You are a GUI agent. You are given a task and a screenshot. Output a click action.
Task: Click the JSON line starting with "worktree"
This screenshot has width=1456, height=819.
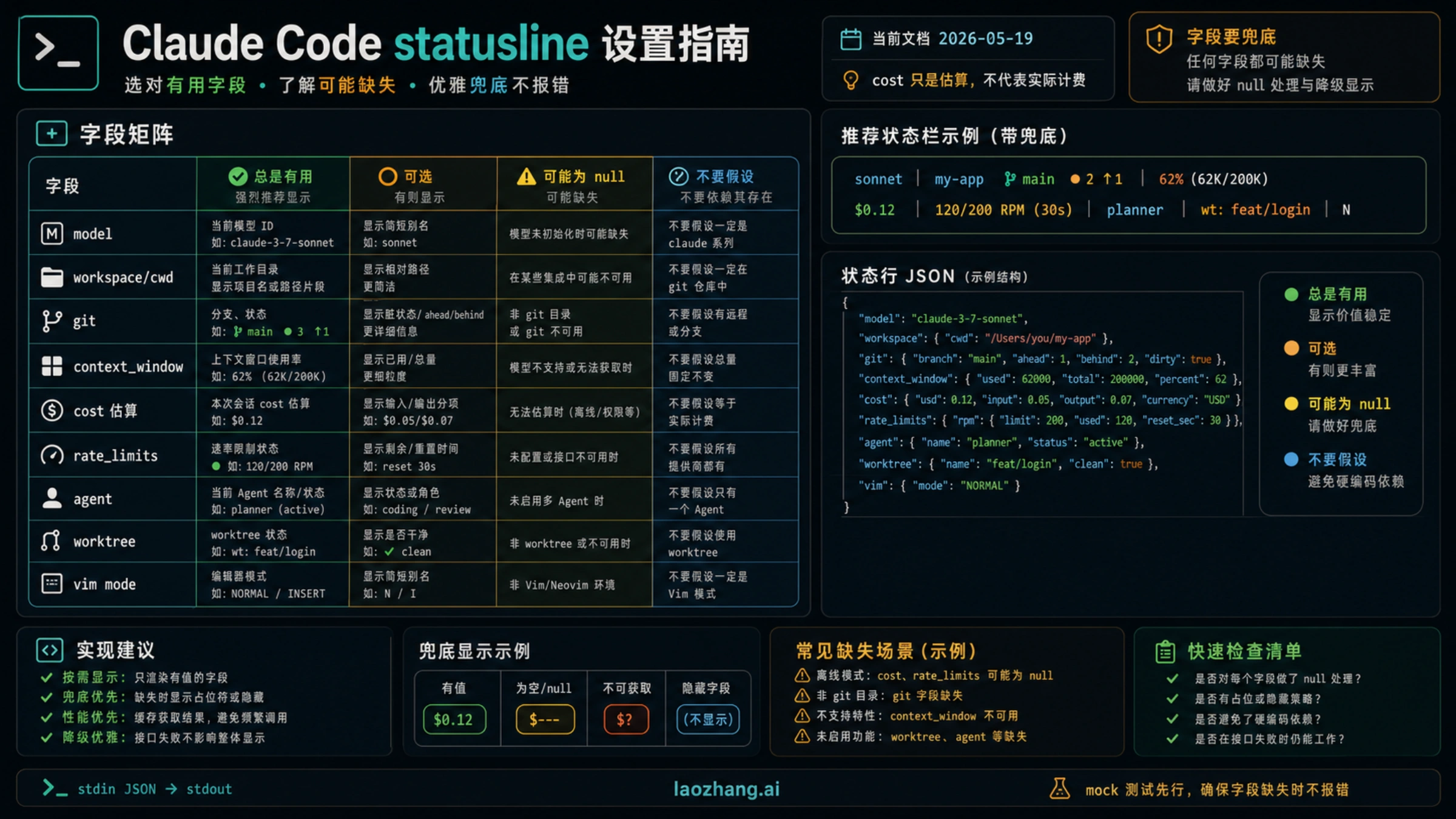point(1008,464)
